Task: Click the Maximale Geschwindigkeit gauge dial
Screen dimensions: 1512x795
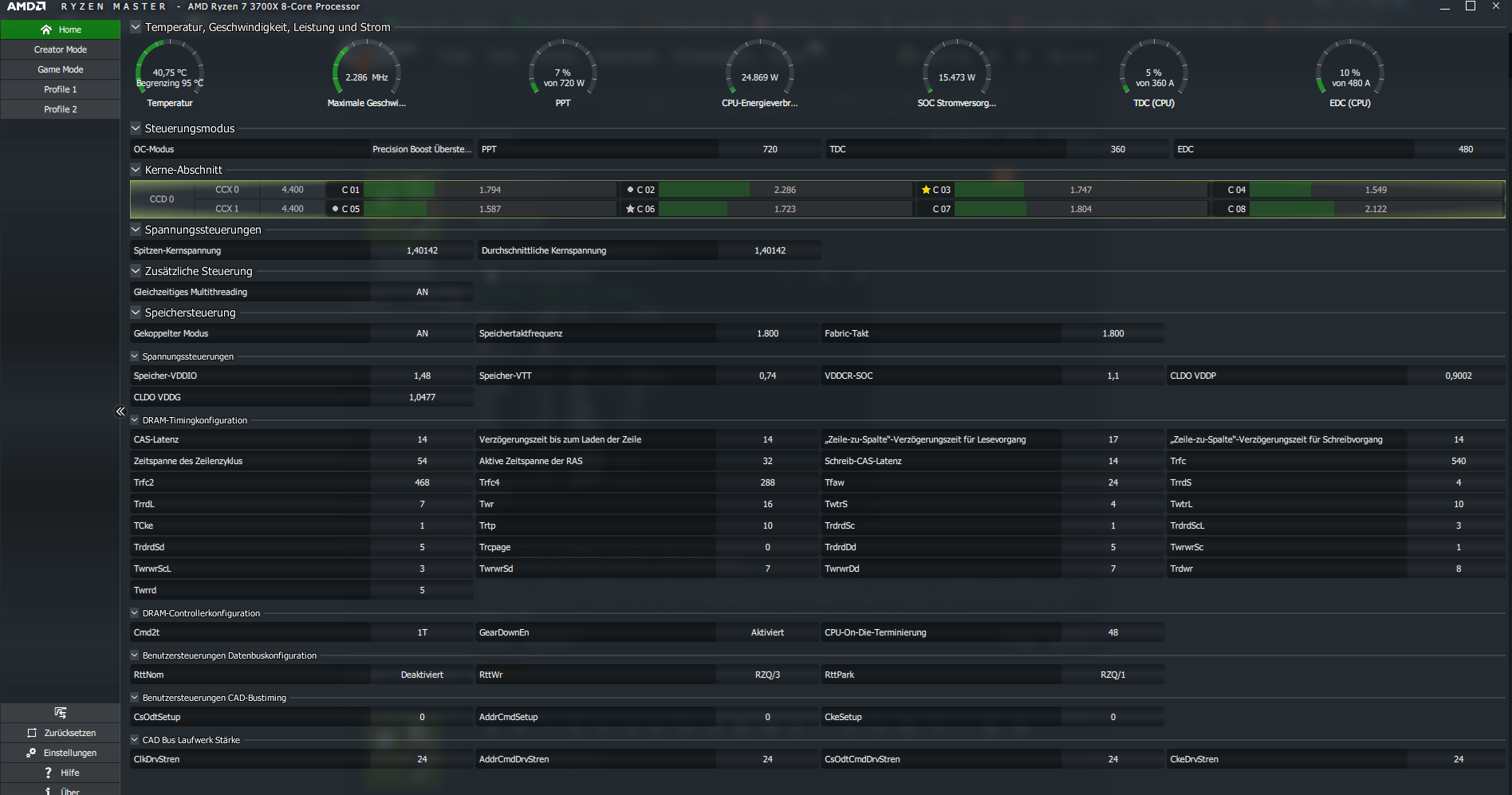Action: click(x=367, y=67)
